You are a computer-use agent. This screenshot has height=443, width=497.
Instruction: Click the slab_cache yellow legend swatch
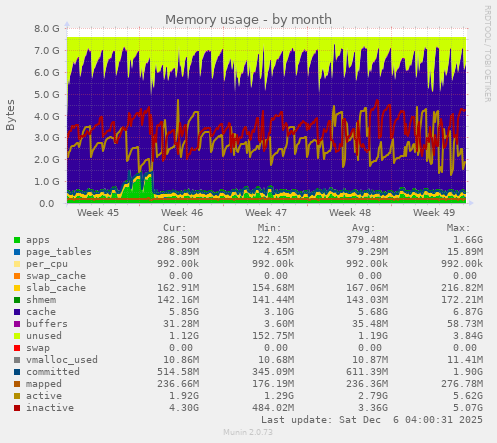[x=17, y=288]
